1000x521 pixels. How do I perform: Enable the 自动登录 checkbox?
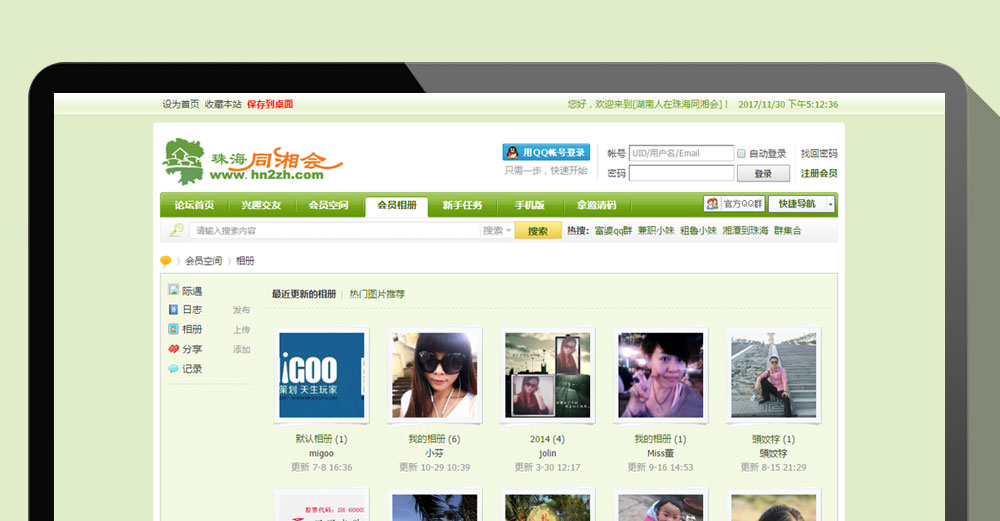741,154
